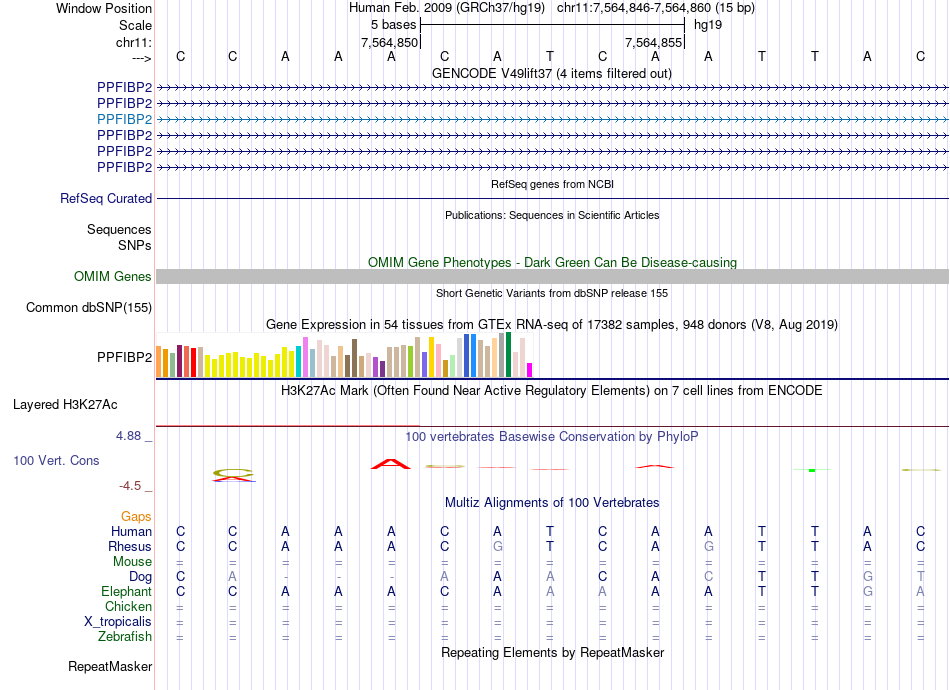Image resolution: width=950 pixels, height=690 pixels.
Task: Click the Elephant species row label
Action: click(126, 591)
